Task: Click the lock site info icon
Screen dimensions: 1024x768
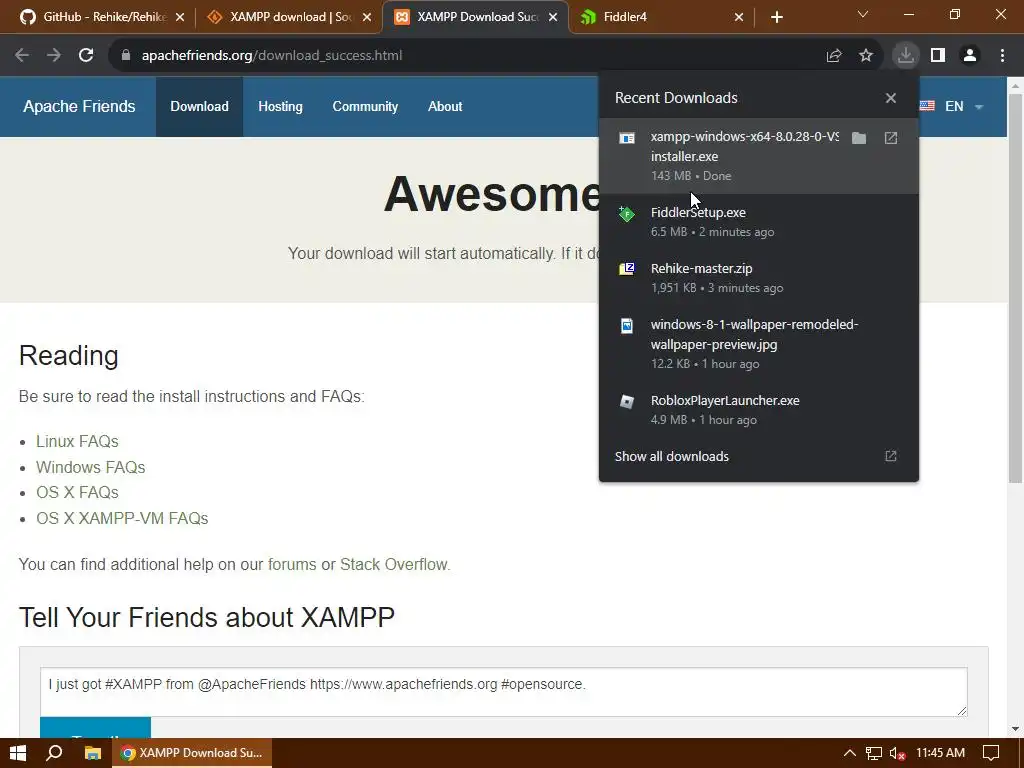Action: 126,56
